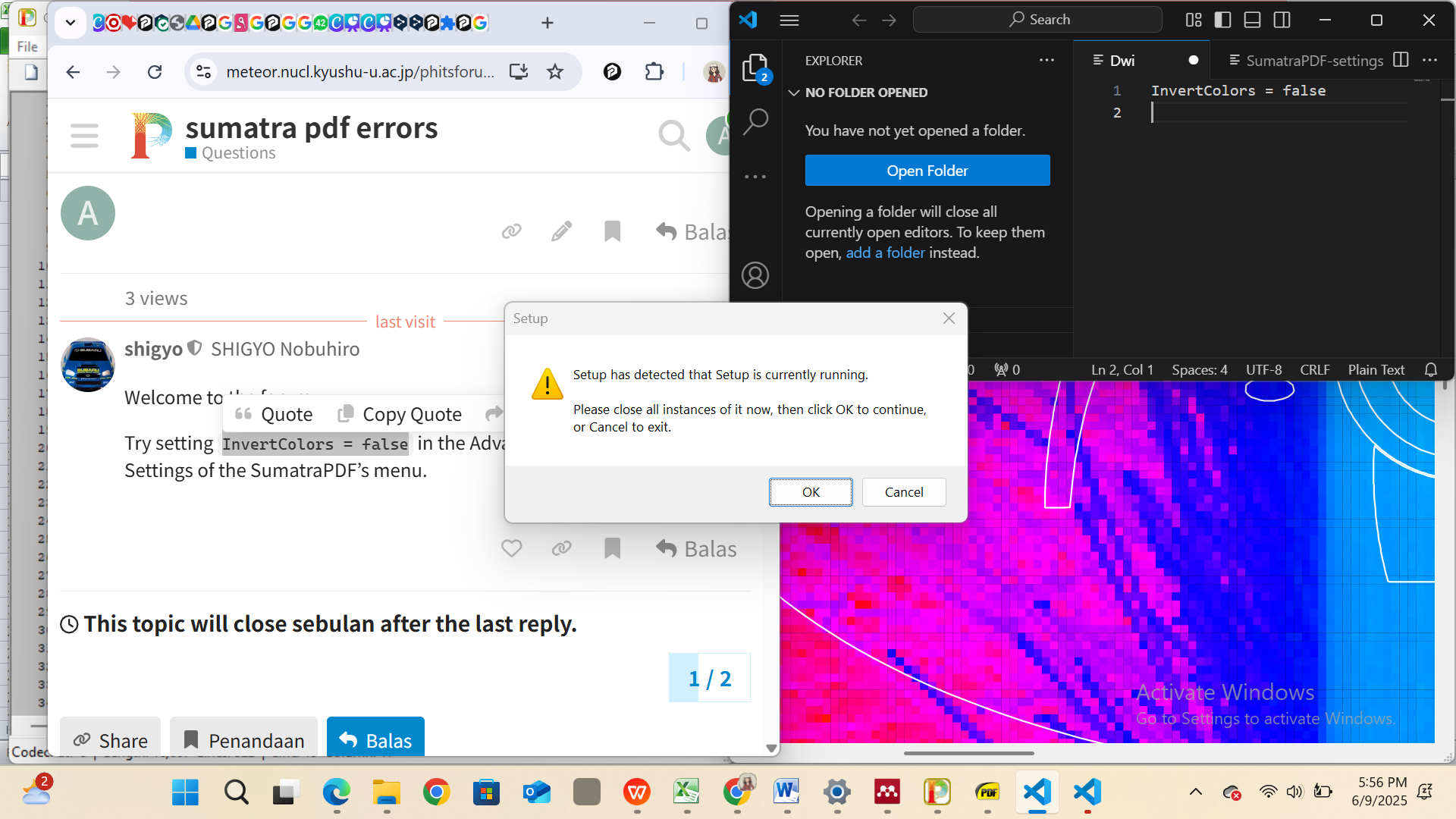
Task: Click the add a folder link
Action: coord(886,253)
